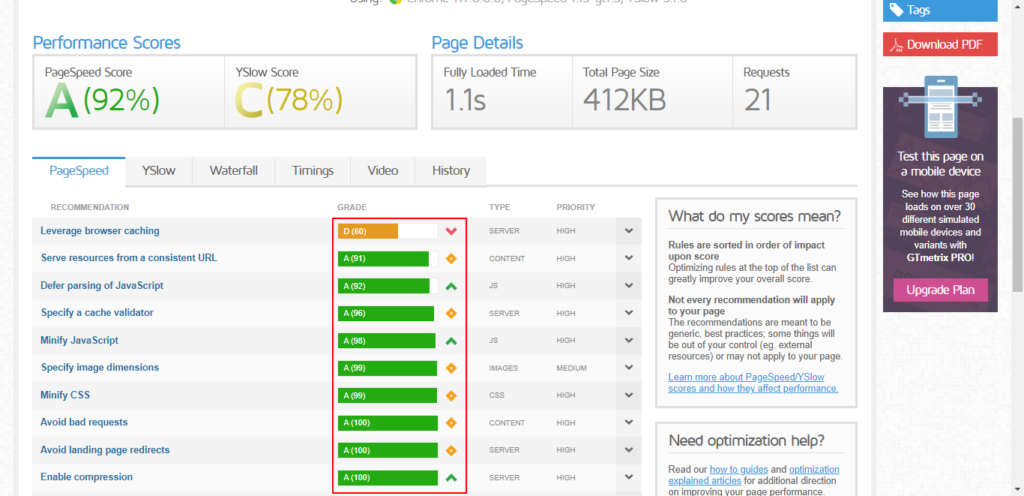
Task: Open the Defer parsing of JavaScript recommendation
Action: [102, 285]
